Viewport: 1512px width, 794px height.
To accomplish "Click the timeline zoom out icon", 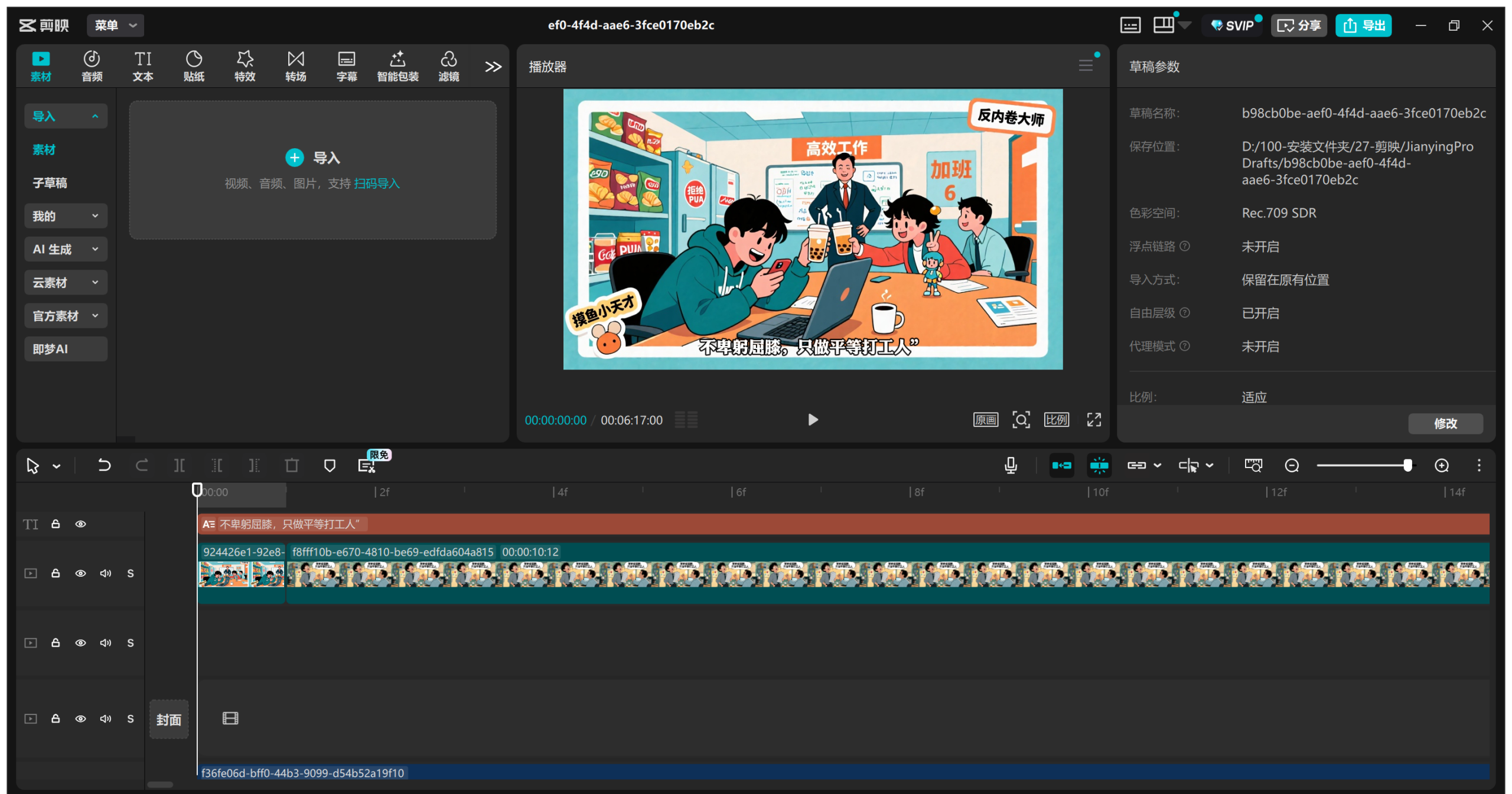I will [1292, 465].
